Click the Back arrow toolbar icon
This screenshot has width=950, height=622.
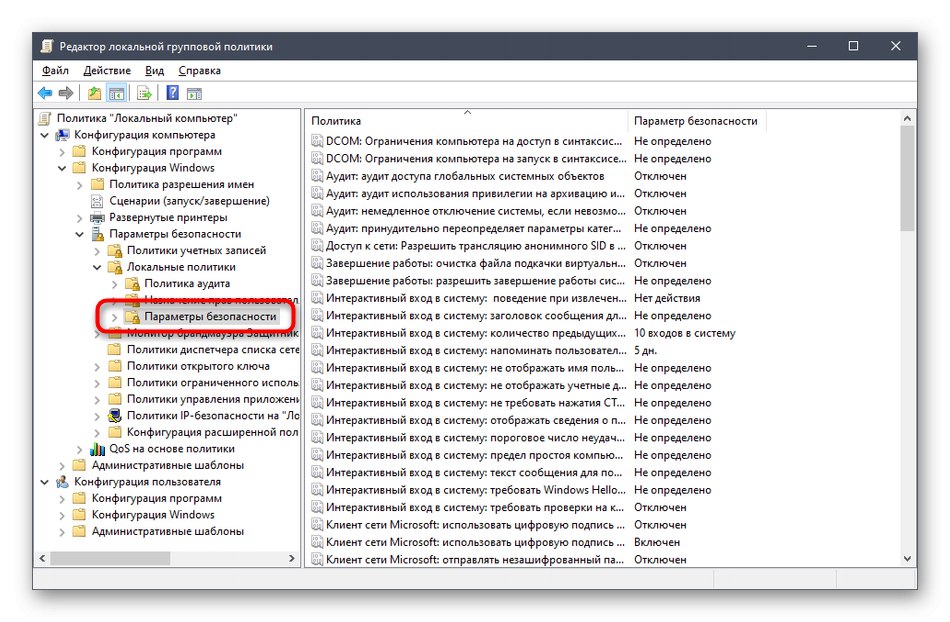pyautogui.click(x=45, y=93)
